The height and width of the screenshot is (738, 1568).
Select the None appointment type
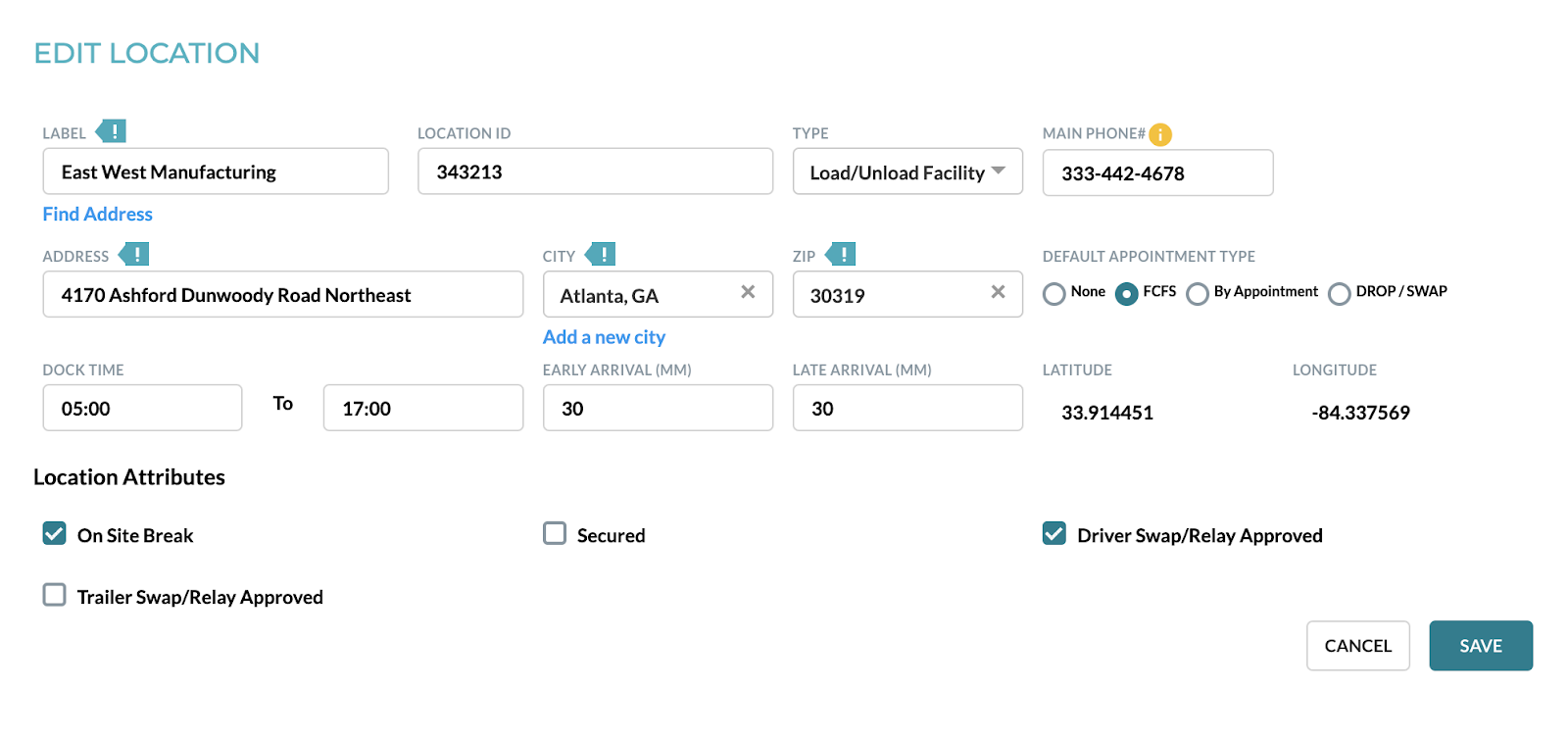tap(1054, 294)
